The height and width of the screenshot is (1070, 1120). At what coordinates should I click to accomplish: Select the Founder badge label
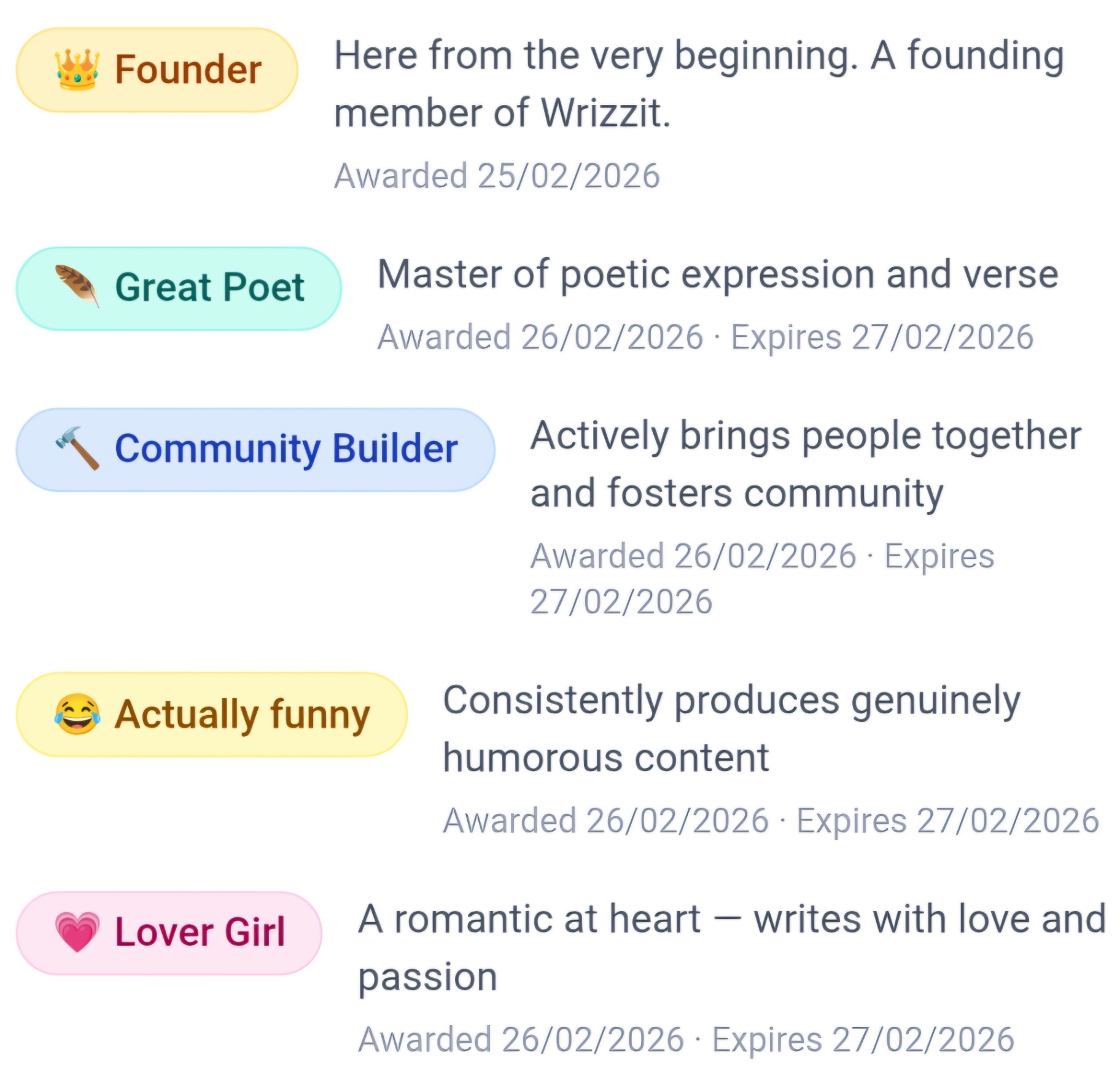point(188,69)
